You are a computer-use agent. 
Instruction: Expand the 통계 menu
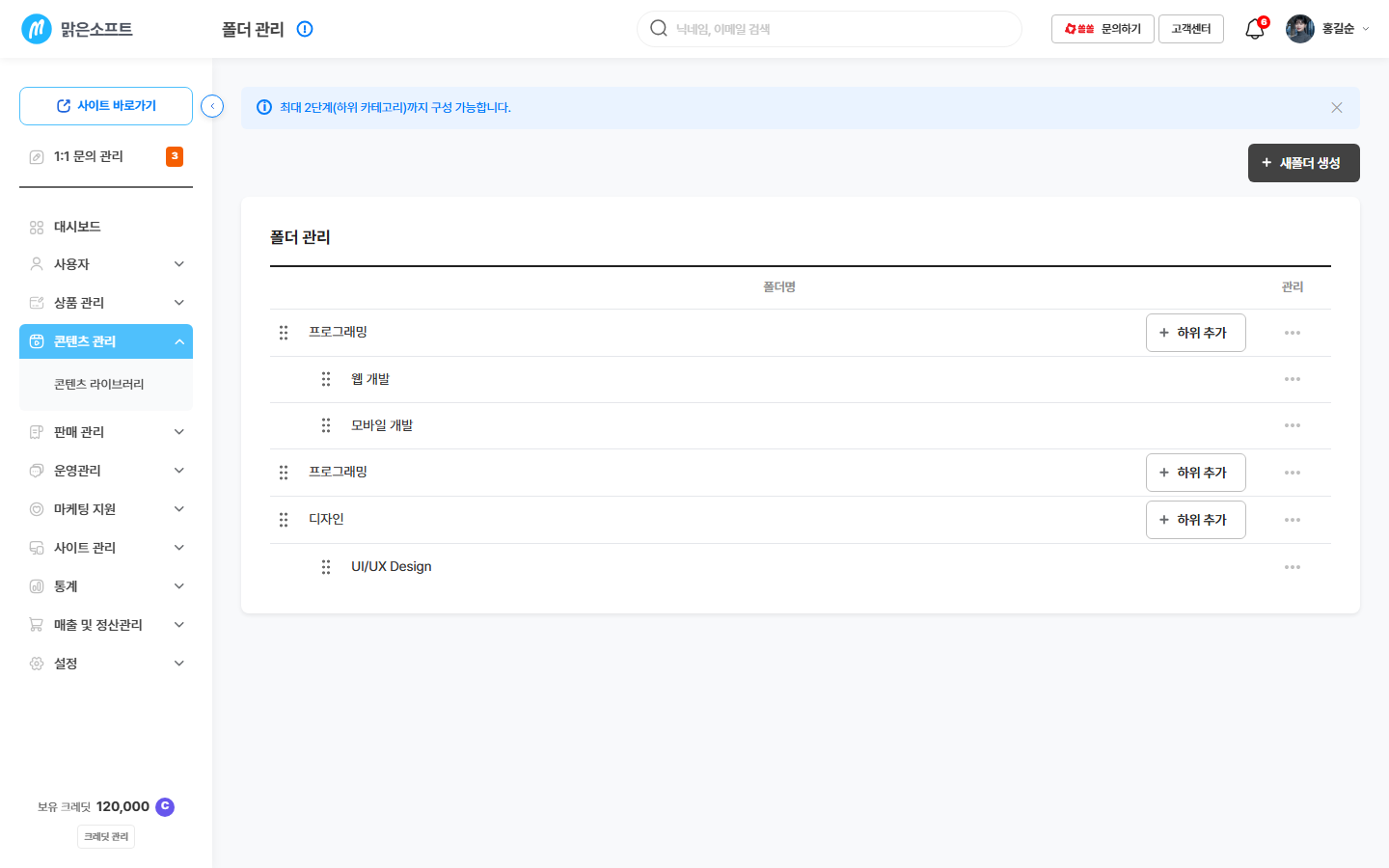coord(178,586)
